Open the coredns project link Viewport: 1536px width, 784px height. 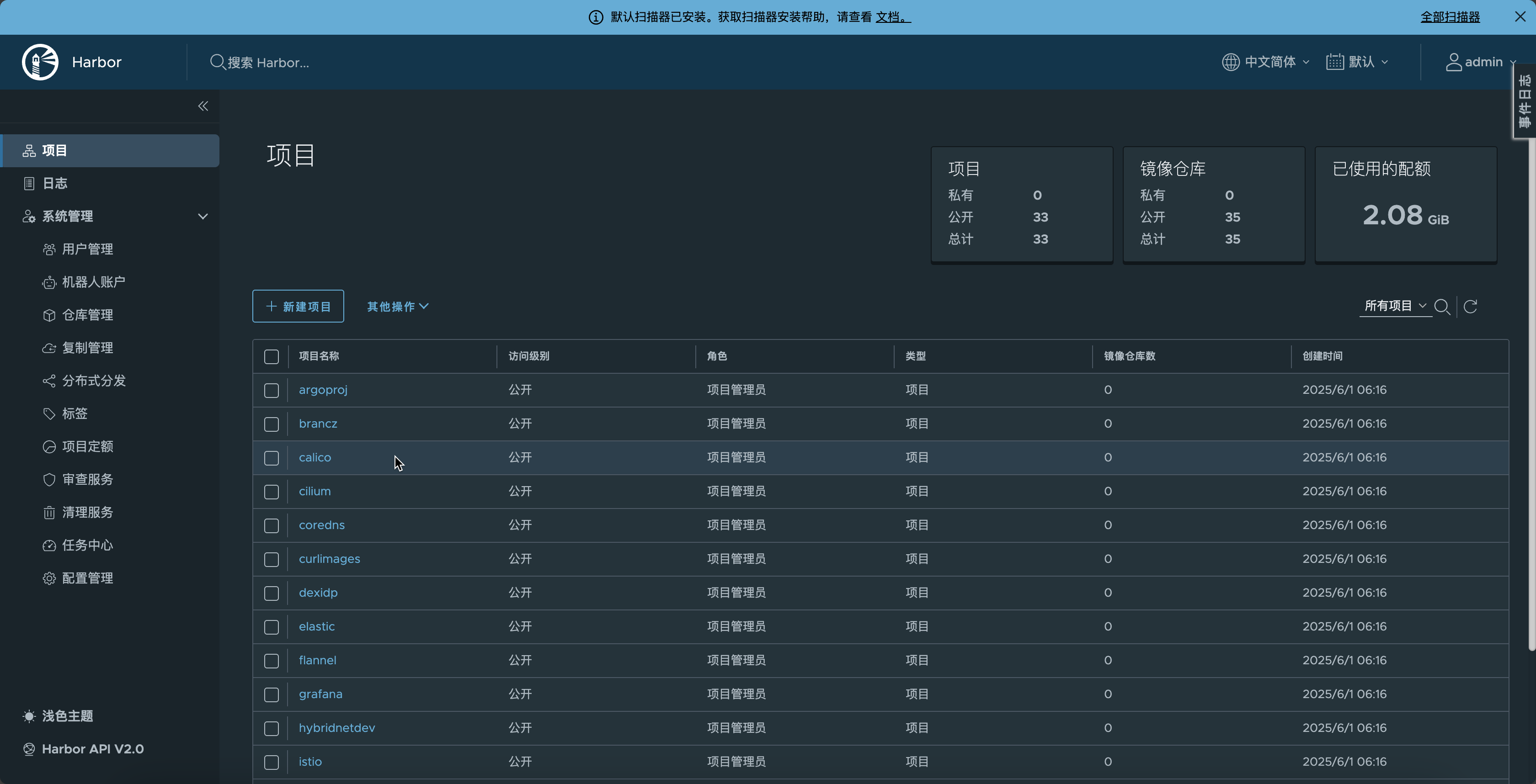pos(321,525)
